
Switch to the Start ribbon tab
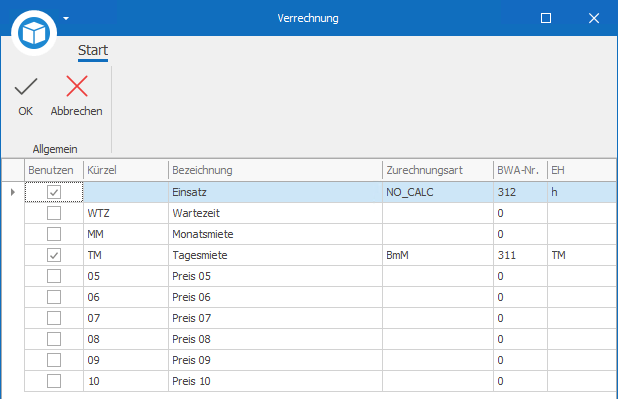click(x=93, y=50)
